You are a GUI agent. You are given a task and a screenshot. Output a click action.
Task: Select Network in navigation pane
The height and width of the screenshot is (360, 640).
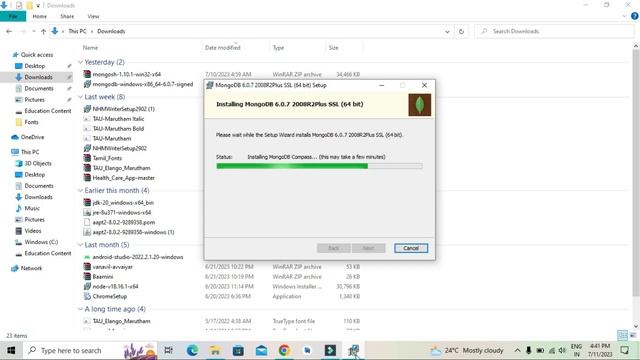coord(31,268)
